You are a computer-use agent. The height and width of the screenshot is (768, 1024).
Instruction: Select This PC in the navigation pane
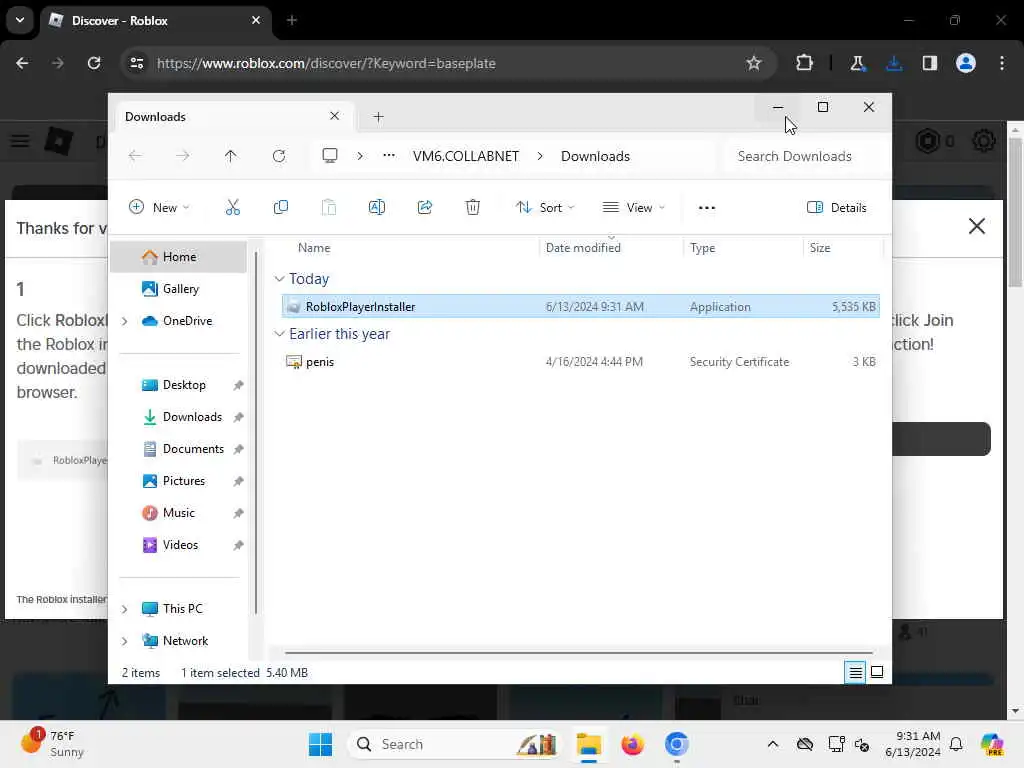pyautogui.click(x=182, y=609)
